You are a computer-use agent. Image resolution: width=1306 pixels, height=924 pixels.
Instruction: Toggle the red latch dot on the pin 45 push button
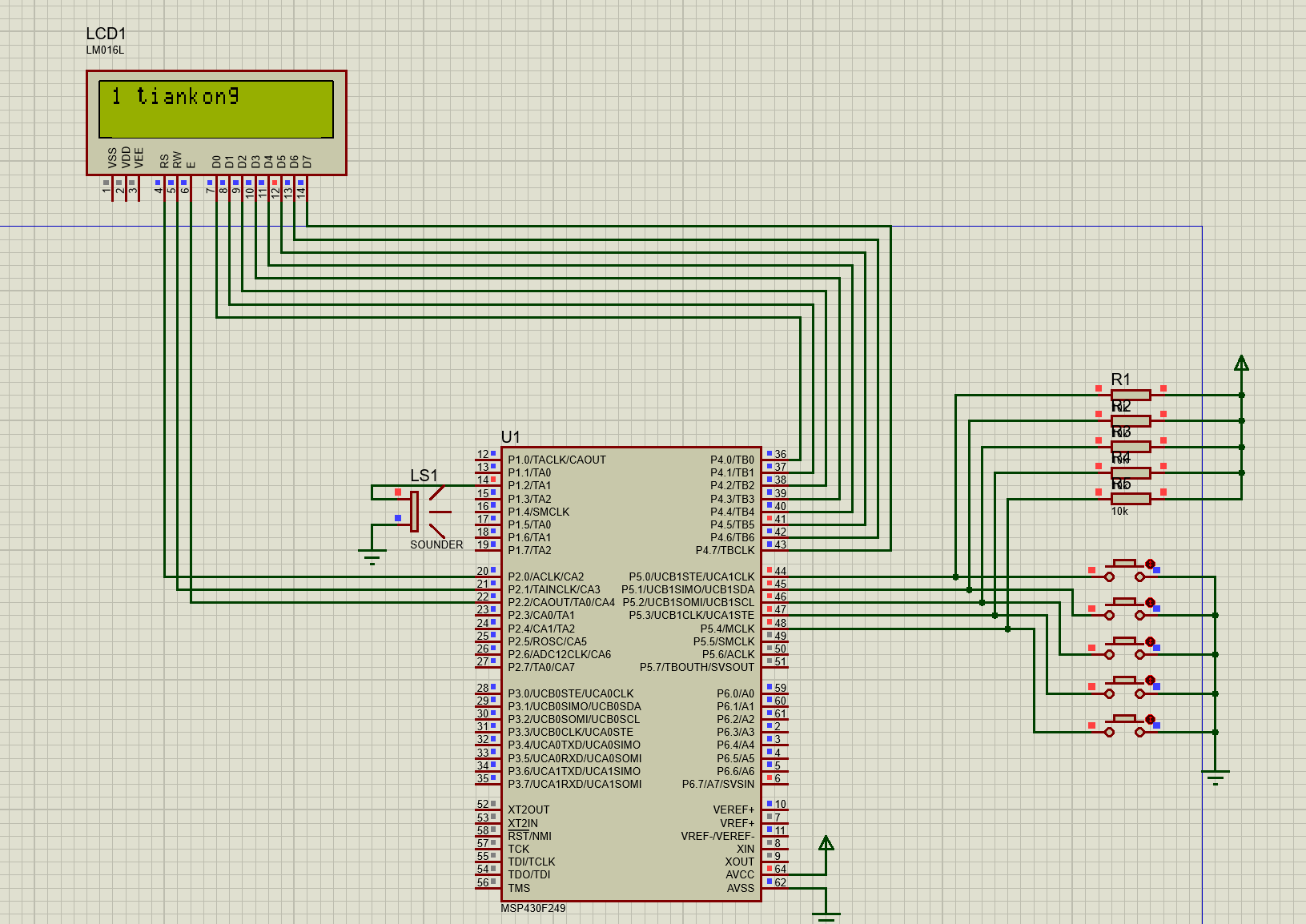click(1150, 602)
